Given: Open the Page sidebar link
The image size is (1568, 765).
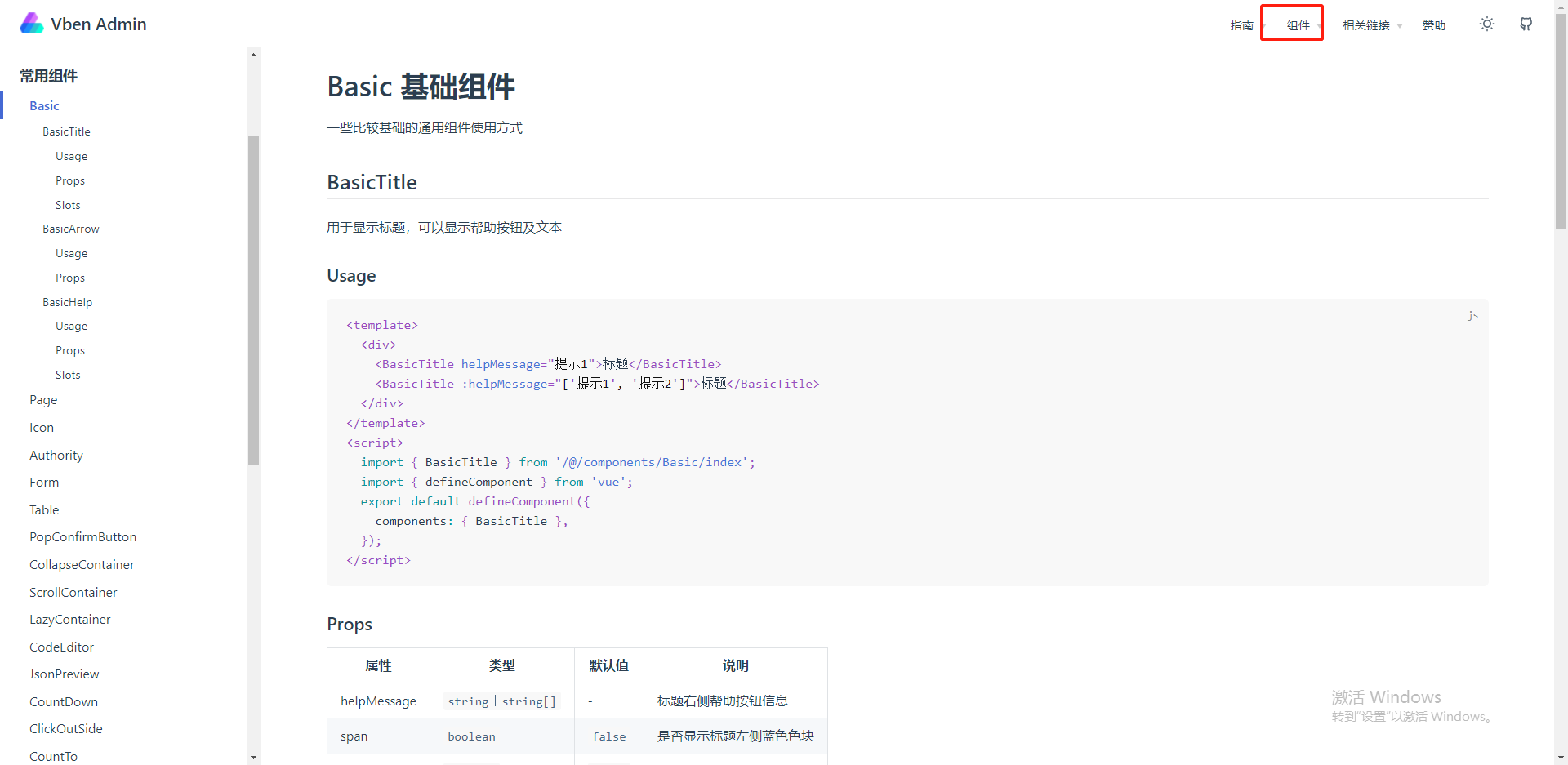Looking at the screenshot, I should [43, 400].
